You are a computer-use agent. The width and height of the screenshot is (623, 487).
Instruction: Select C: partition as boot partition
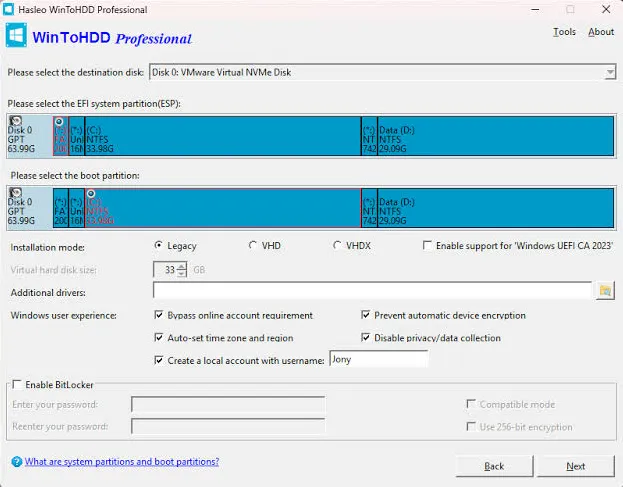223,208
